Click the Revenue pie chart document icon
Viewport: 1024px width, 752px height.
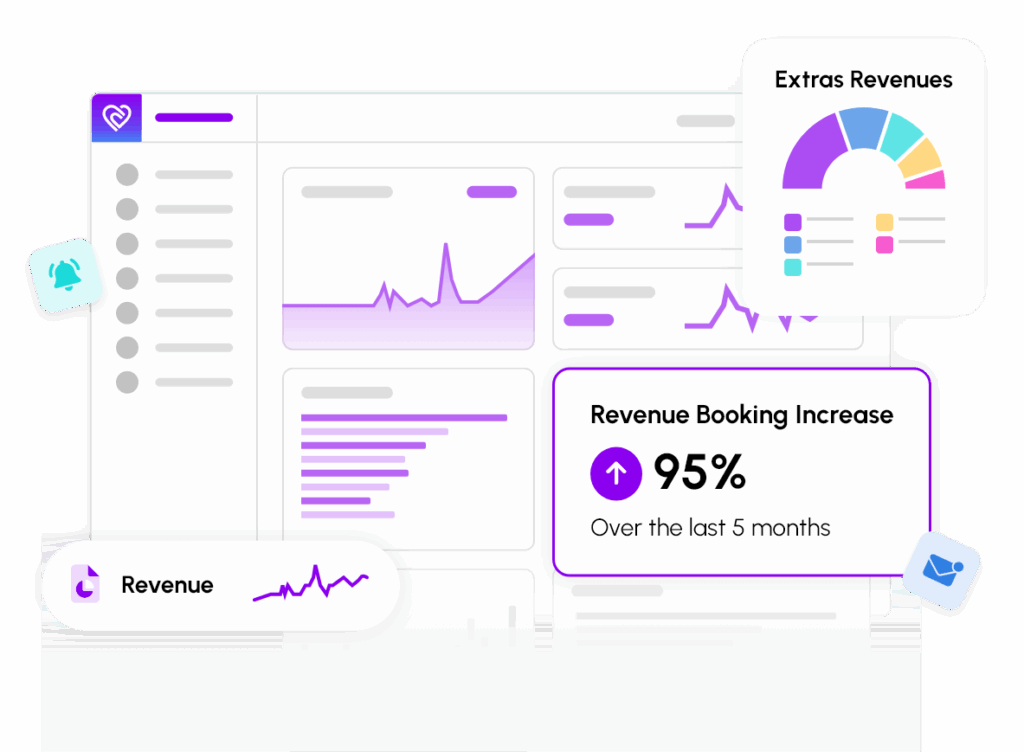[85, 585]
